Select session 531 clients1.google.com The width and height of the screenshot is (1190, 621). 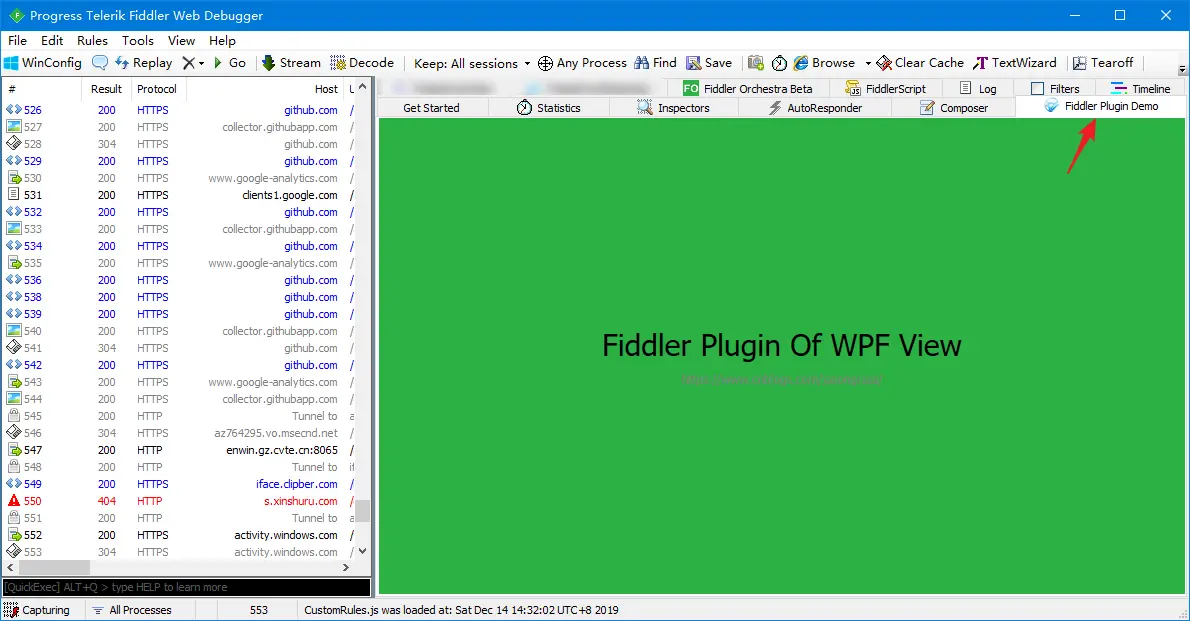pyautogui.click(x=179, y=195)
